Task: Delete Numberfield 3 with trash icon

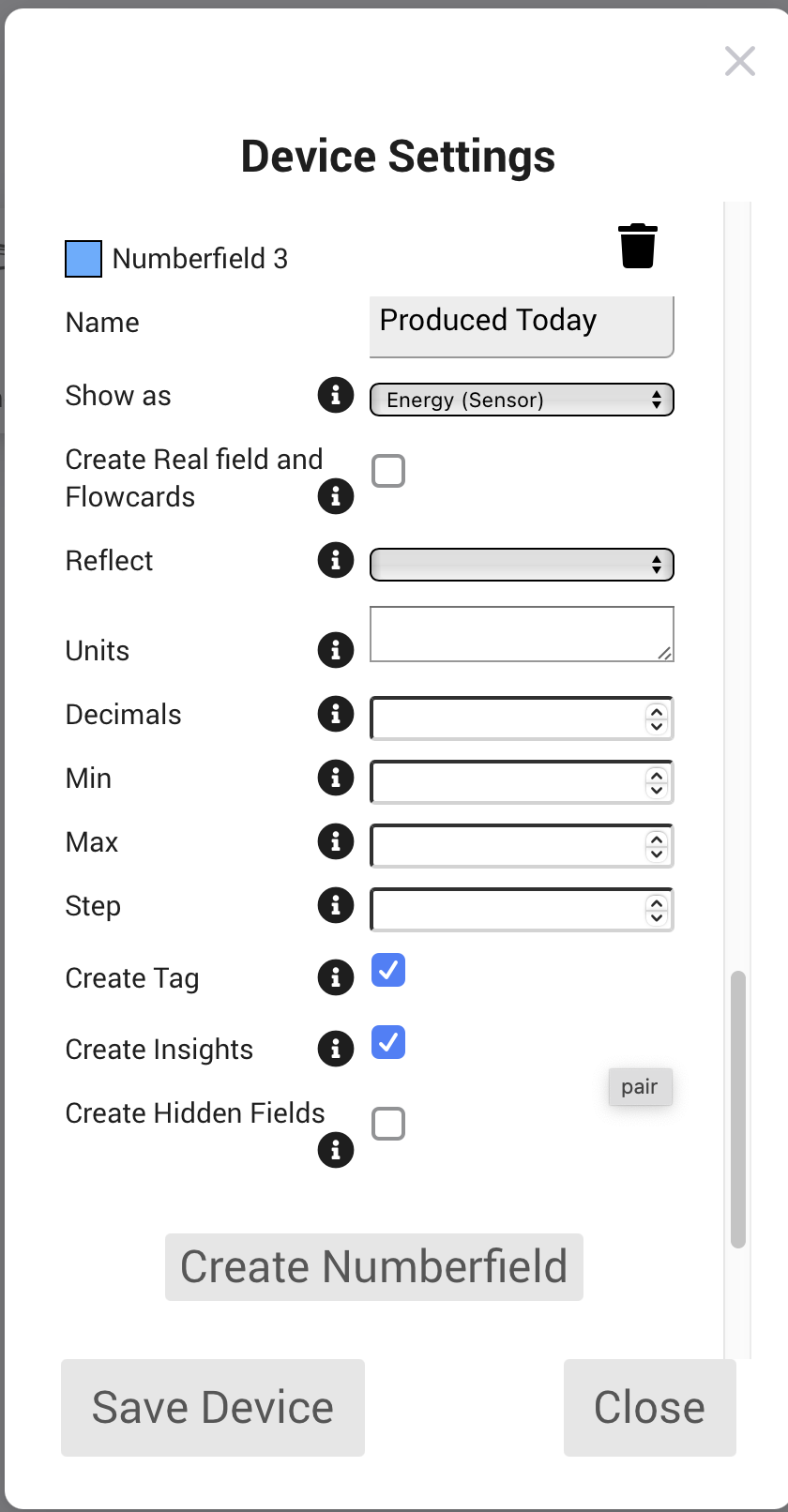Action: tap(638, 247)
